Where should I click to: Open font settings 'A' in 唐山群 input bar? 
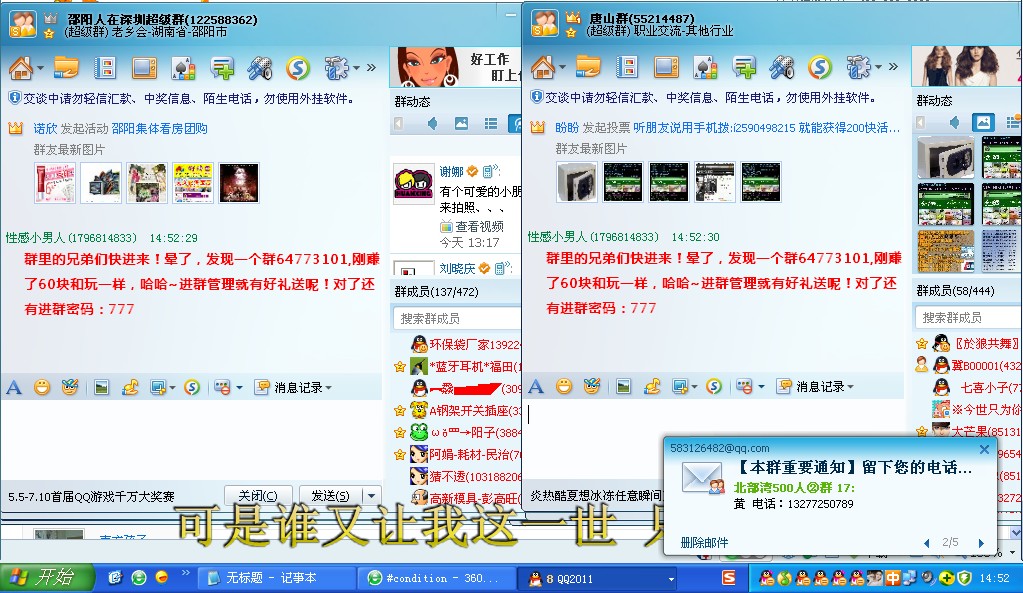536,387
